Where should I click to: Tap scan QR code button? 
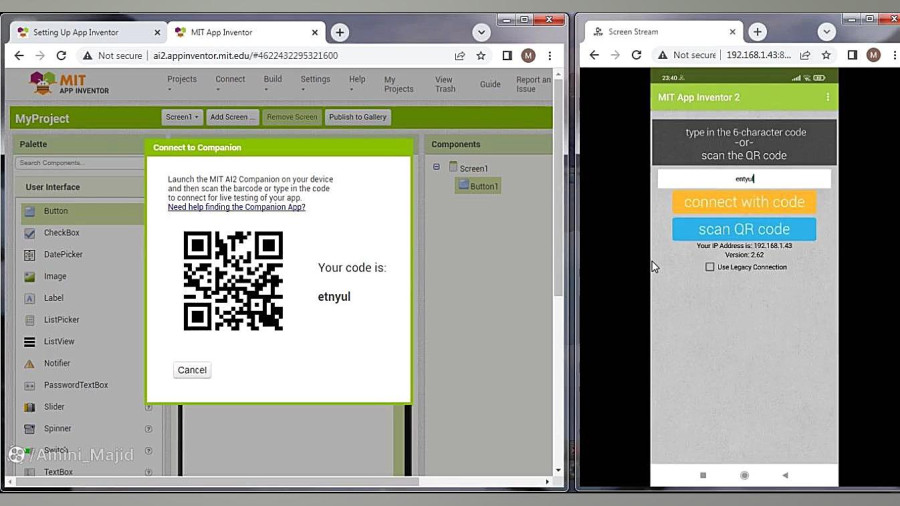pyautogui.click(x=744, y=229)
